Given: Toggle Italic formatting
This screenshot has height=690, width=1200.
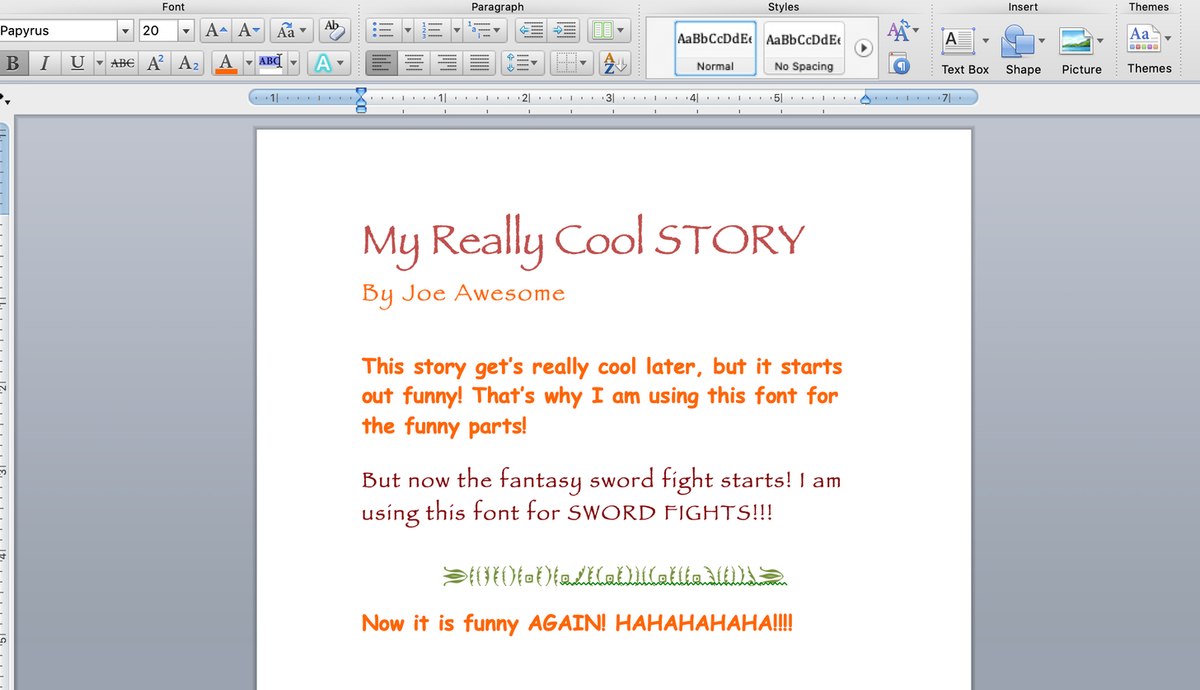Looking at the screenshot, I should pos(44,63).
